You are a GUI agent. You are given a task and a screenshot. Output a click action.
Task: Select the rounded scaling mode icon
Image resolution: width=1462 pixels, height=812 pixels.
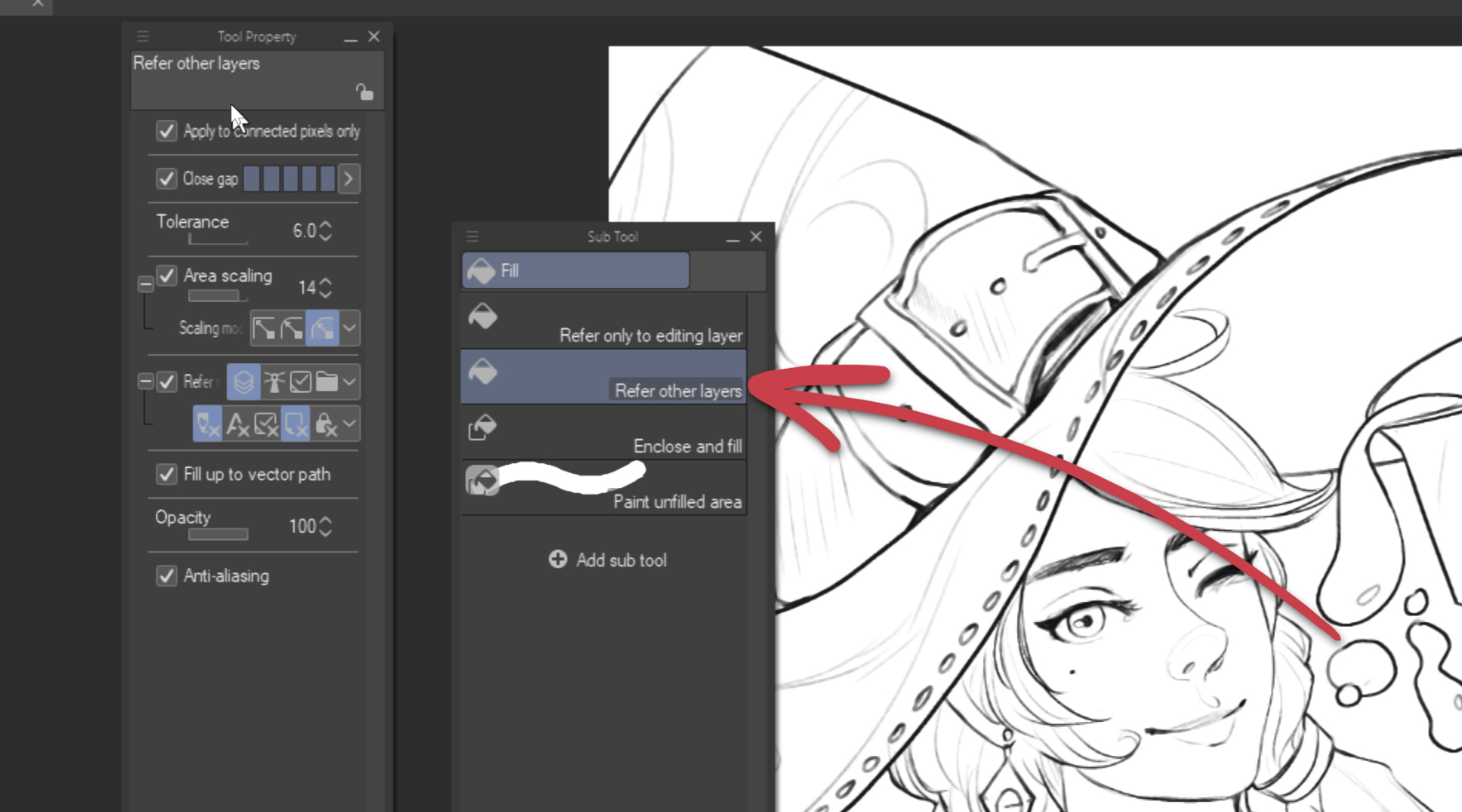coord(293,328)
